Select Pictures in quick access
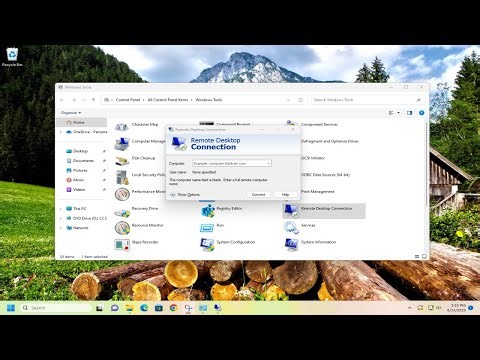Screen dimensions: 480x360 coord(80,170)
